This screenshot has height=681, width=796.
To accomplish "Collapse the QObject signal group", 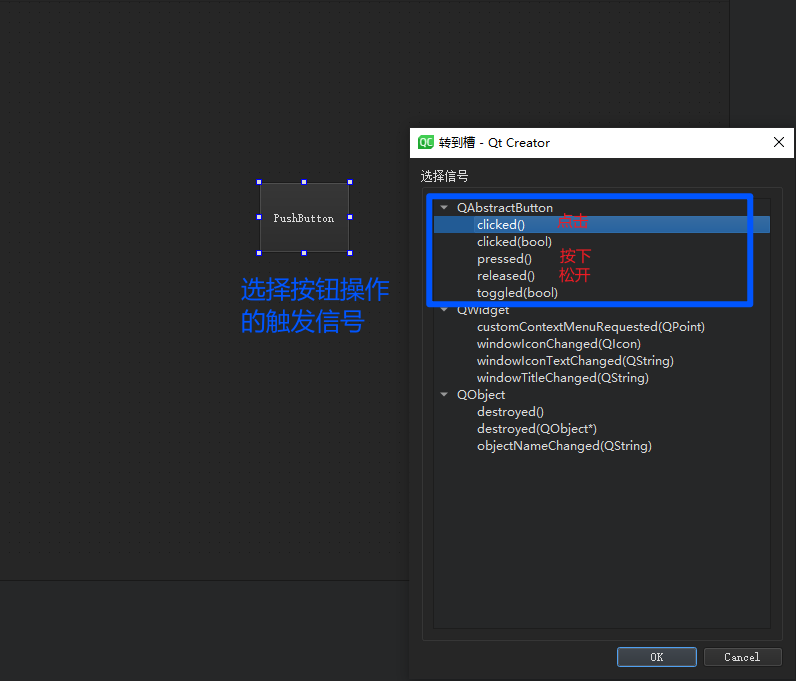I will (x=444, y=394).
